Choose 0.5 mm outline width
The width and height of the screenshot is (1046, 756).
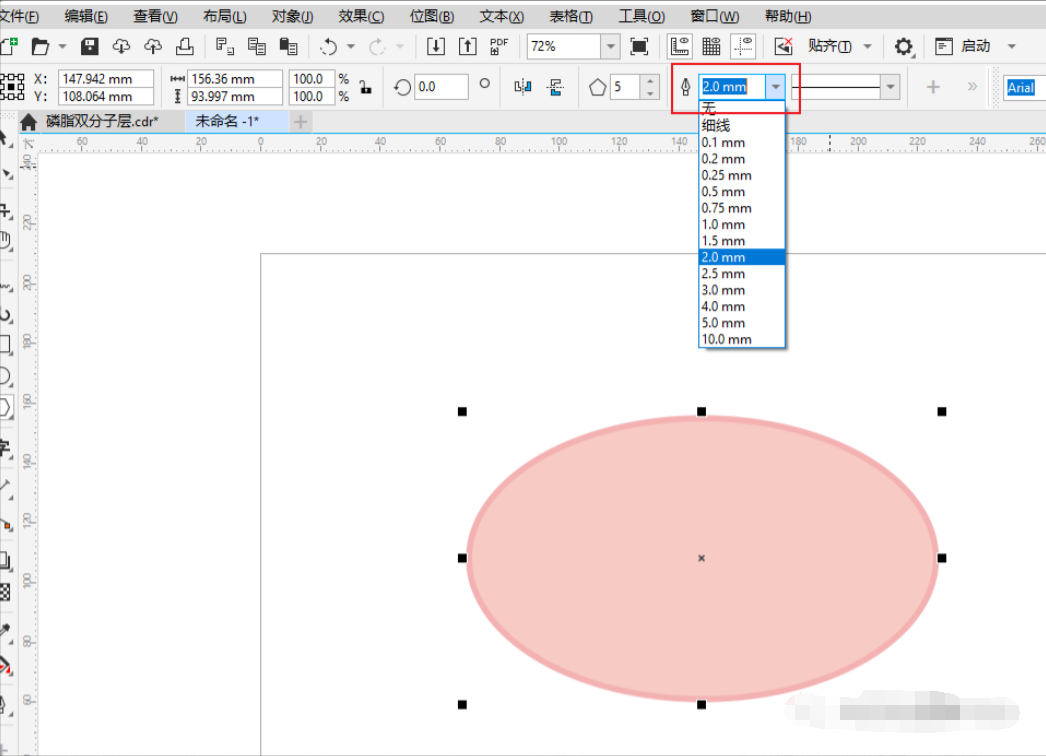pos(742,192)
